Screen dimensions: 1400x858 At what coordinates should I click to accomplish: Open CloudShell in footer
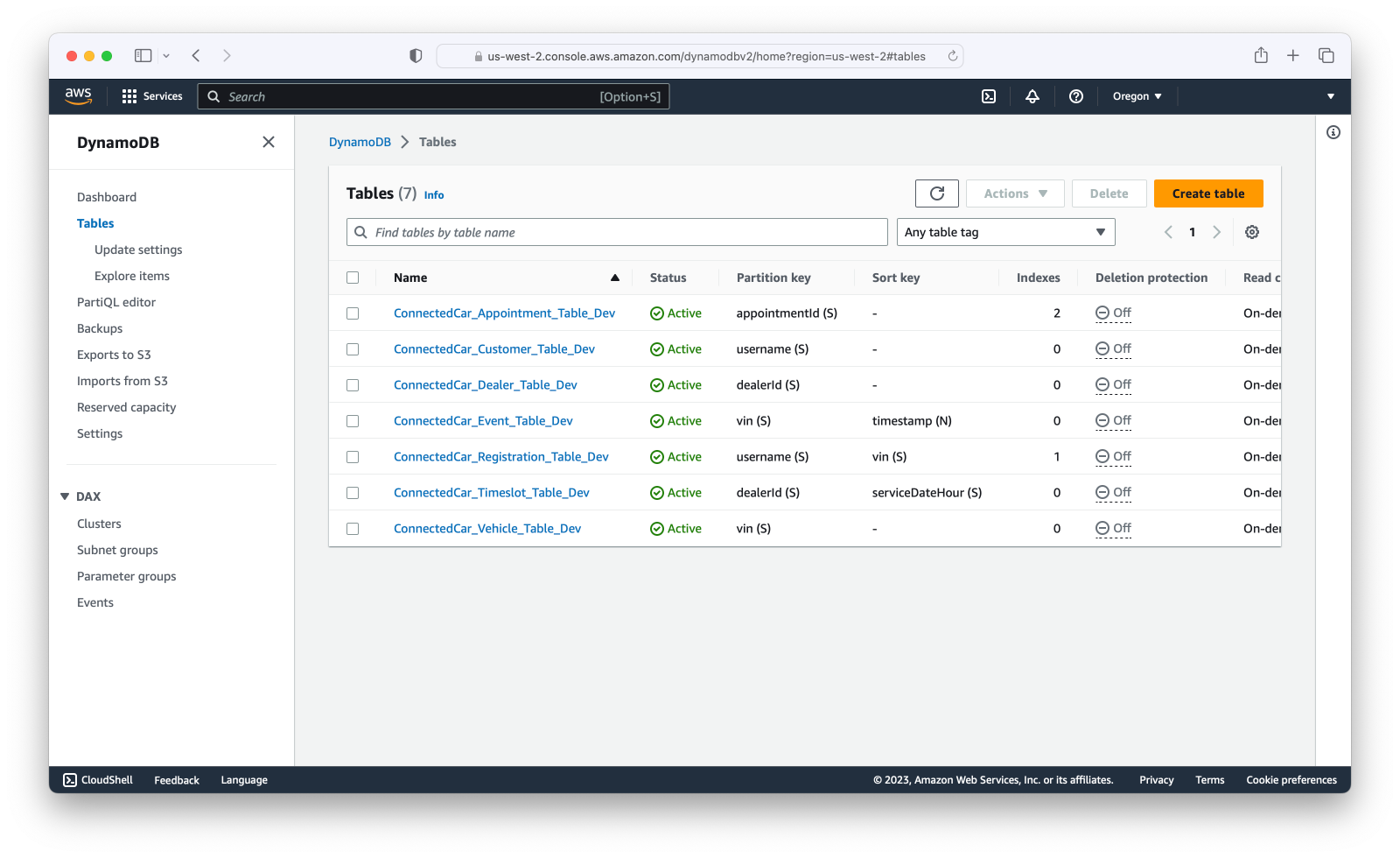(x=98, y=780)
